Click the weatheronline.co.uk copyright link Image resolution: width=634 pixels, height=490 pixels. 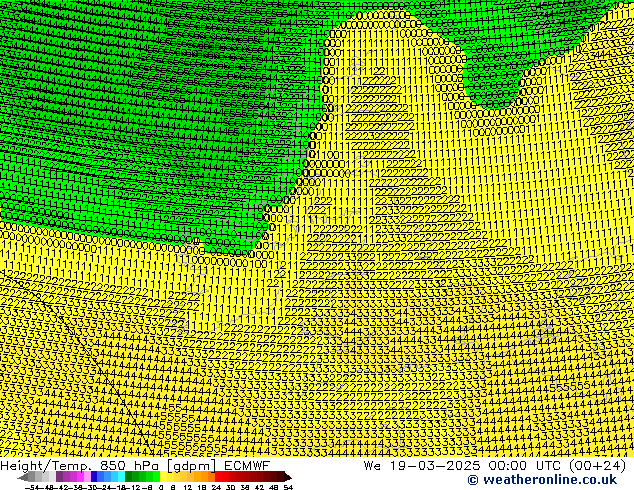[542, 480]
